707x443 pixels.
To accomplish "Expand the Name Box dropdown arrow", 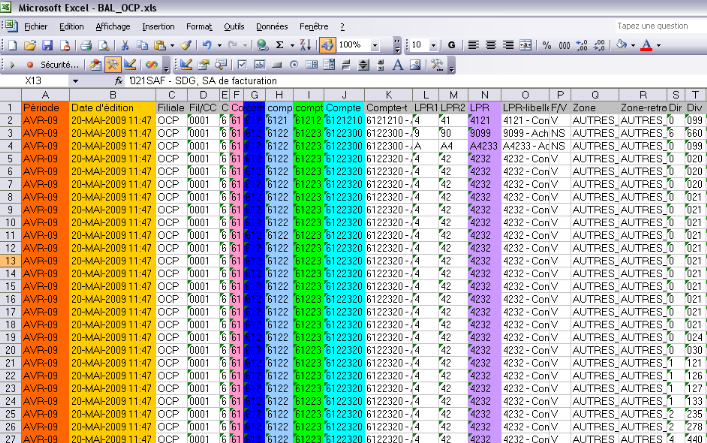I will click(x=75, y=80).
